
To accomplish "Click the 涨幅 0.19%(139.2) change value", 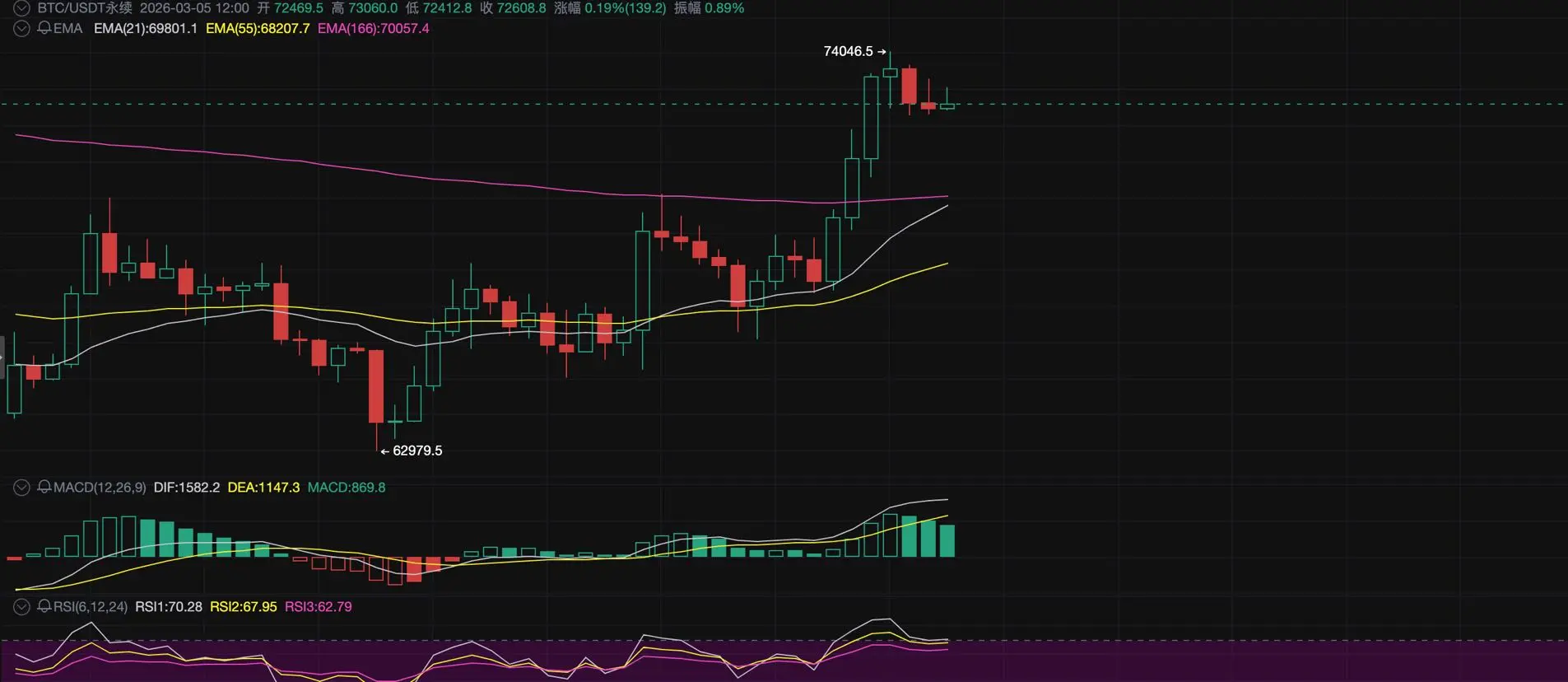I will point(610,8).
